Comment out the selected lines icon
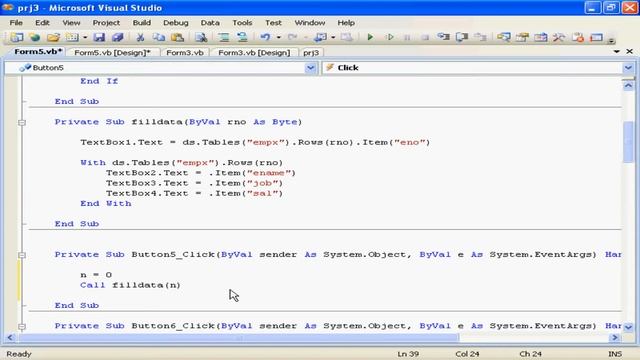 pos(224,38)
